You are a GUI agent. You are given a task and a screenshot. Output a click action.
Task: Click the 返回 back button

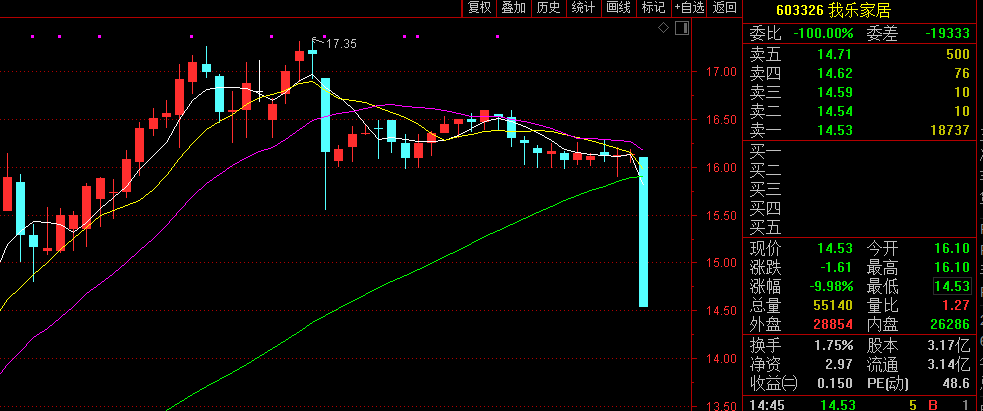725,8
